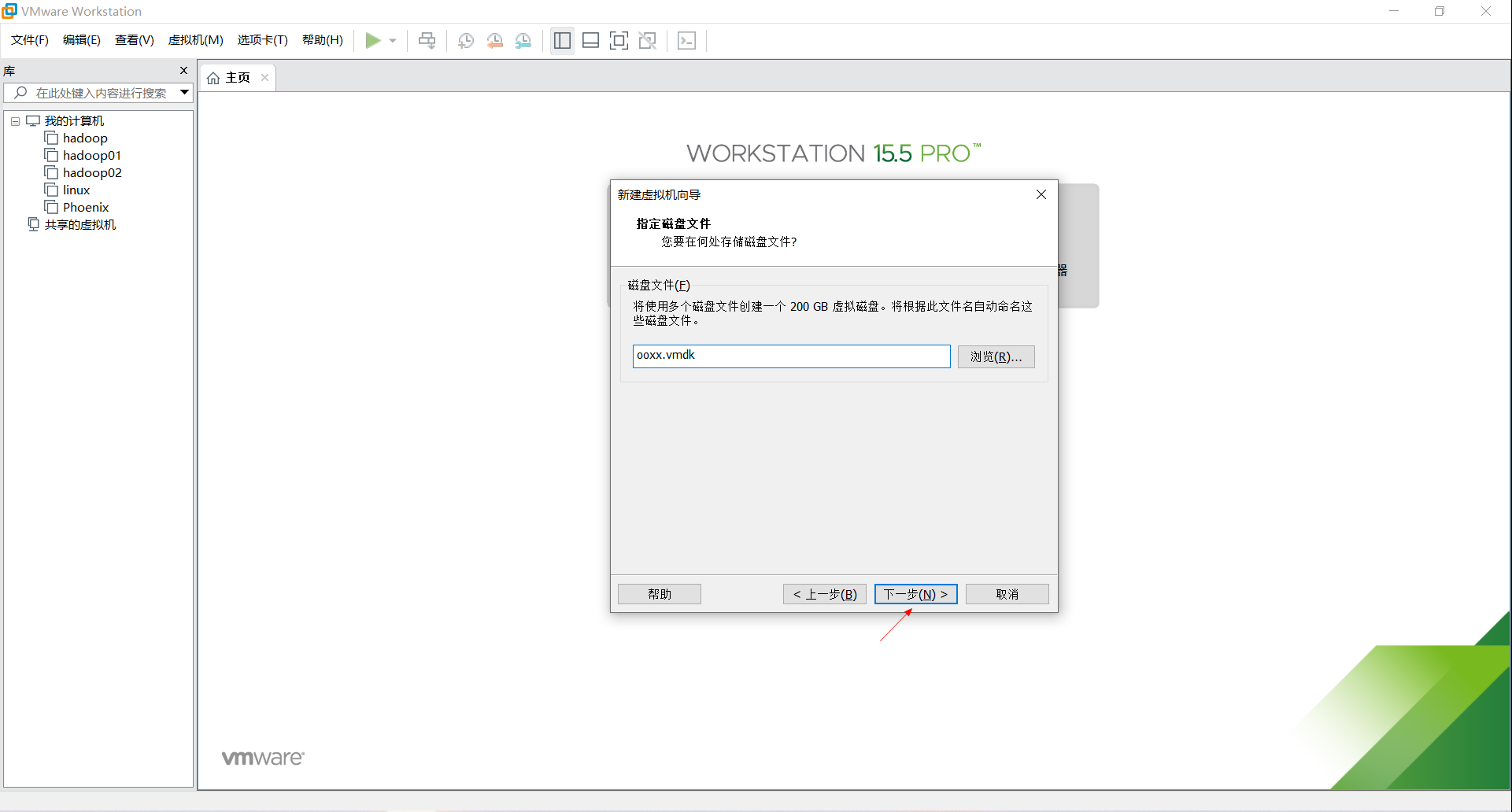Open the 编辑(E) menu

tap(82, 40)
